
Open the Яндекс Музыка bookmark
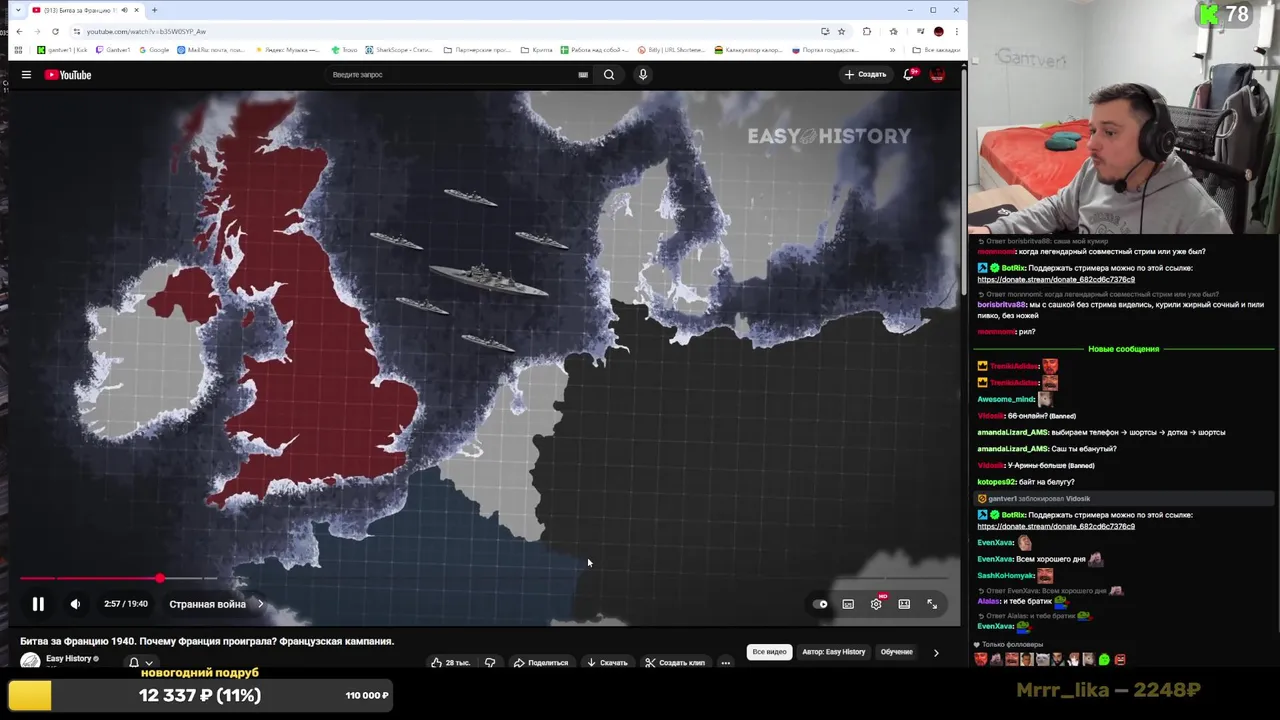point(288,50)
